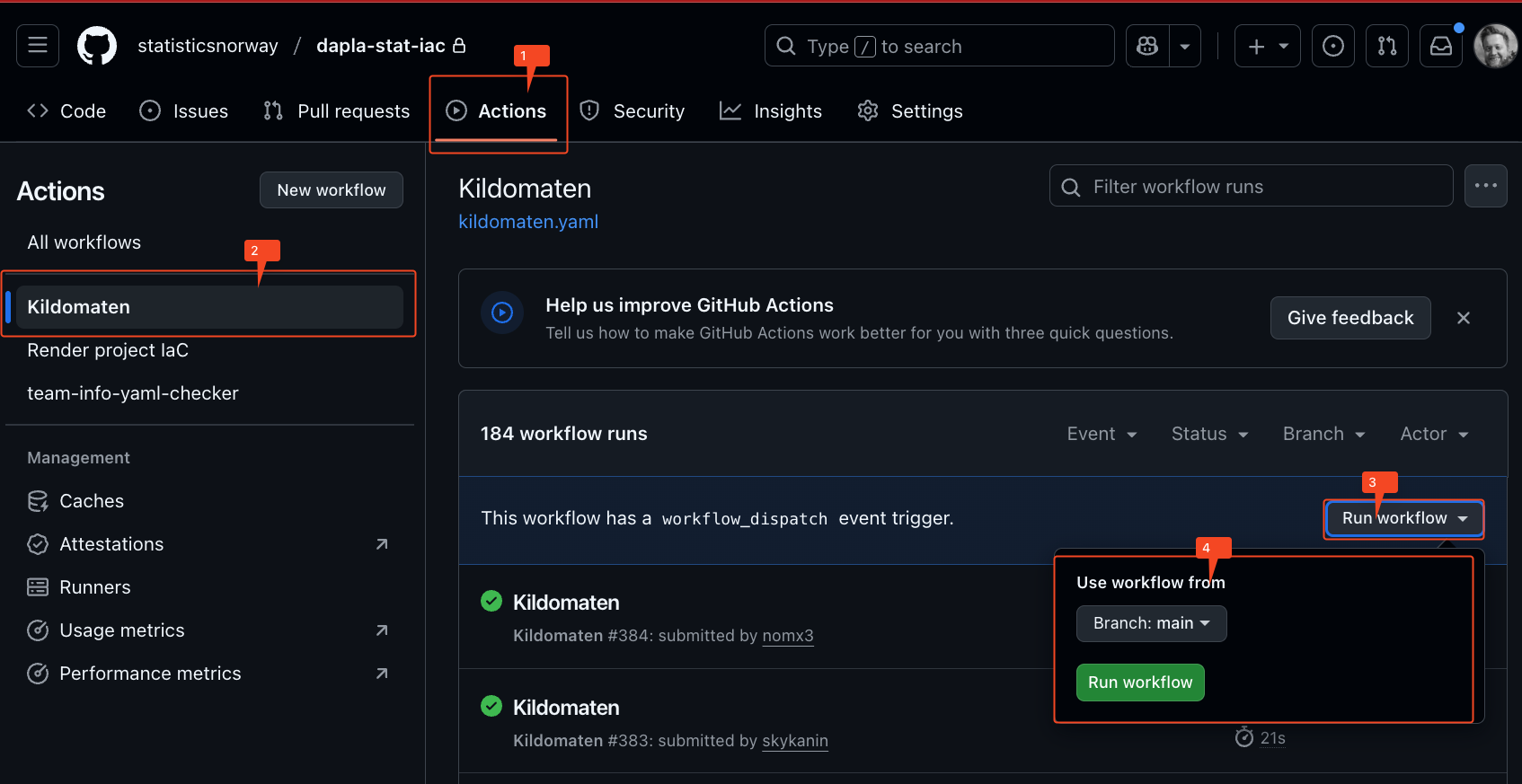Viewport: 1522px width, 784px height.
Task: Open the three-dots workflow options menu
Action: click(1485, 186)
